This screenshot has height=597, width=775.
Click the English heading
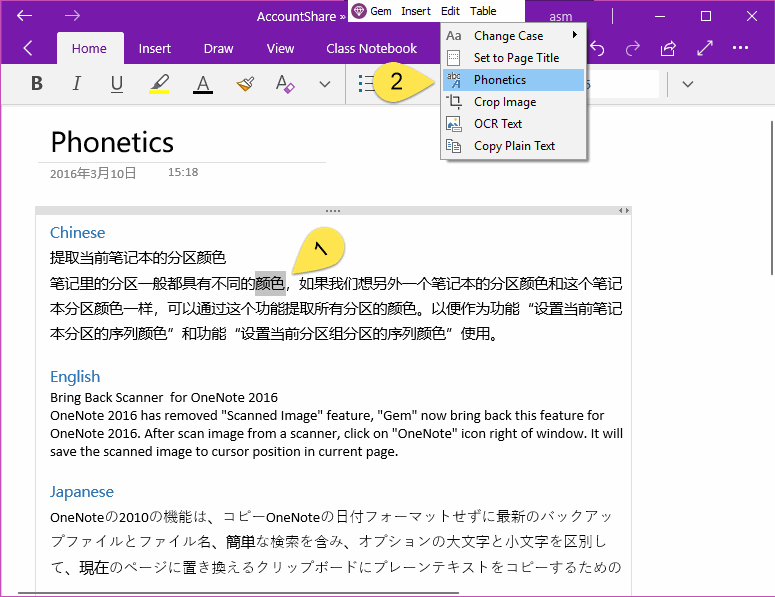(75, 377)
